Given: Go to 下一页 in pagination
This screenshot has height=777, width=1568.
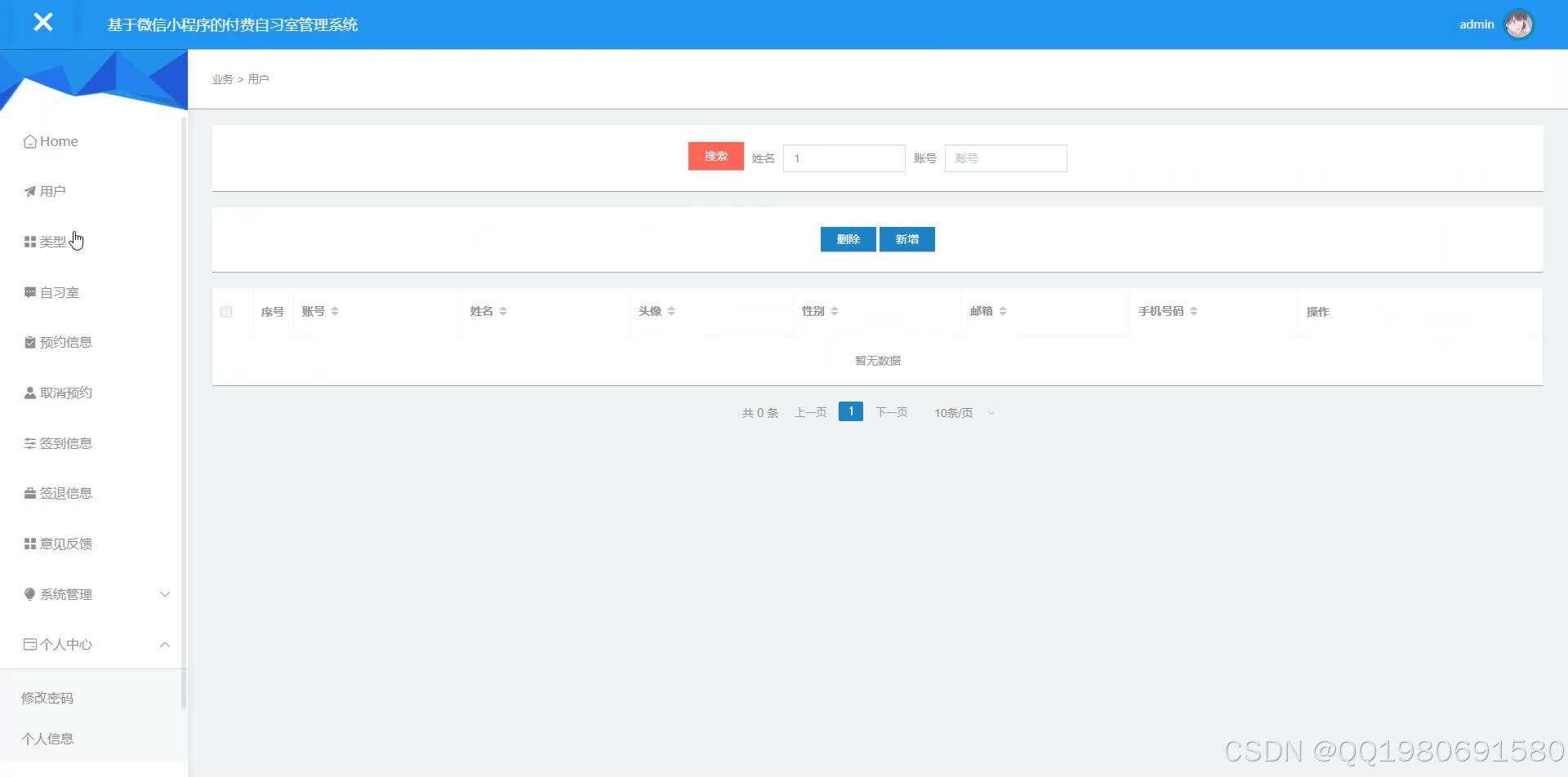Looking at the screenshot, I should pyautogui.click(x=892, y=413).
